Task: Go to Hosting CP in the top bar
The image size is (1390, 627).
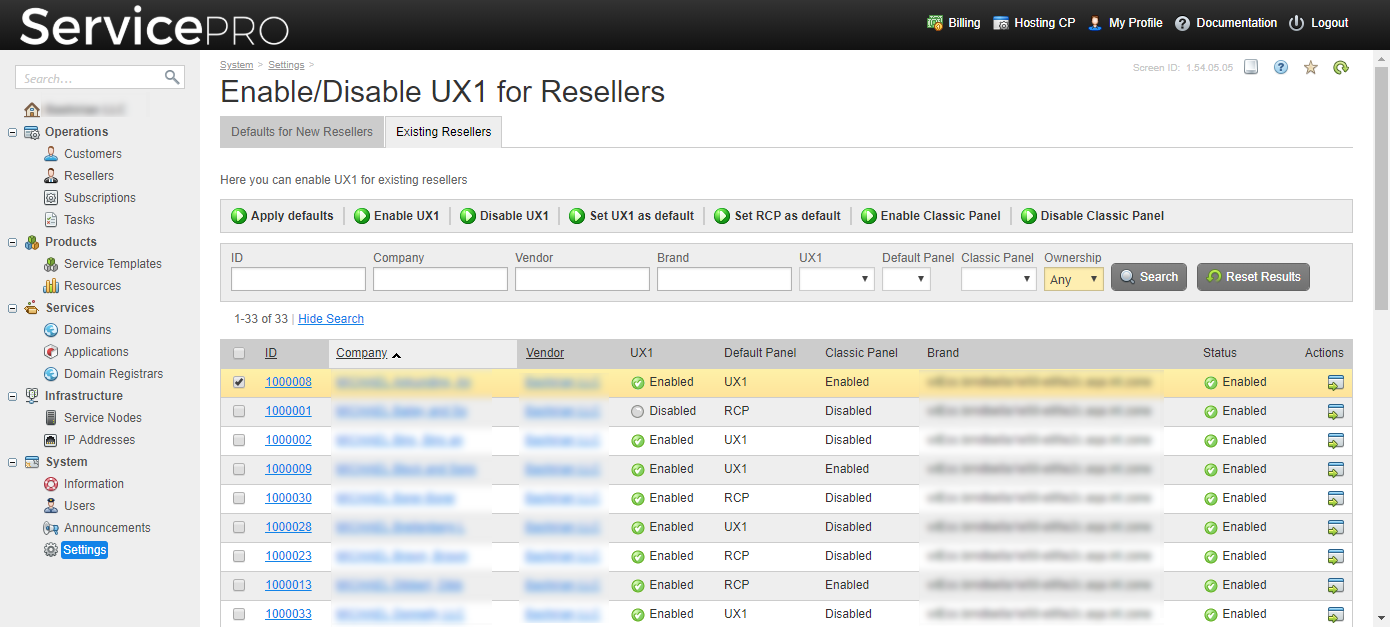Action: (1034, 23)
